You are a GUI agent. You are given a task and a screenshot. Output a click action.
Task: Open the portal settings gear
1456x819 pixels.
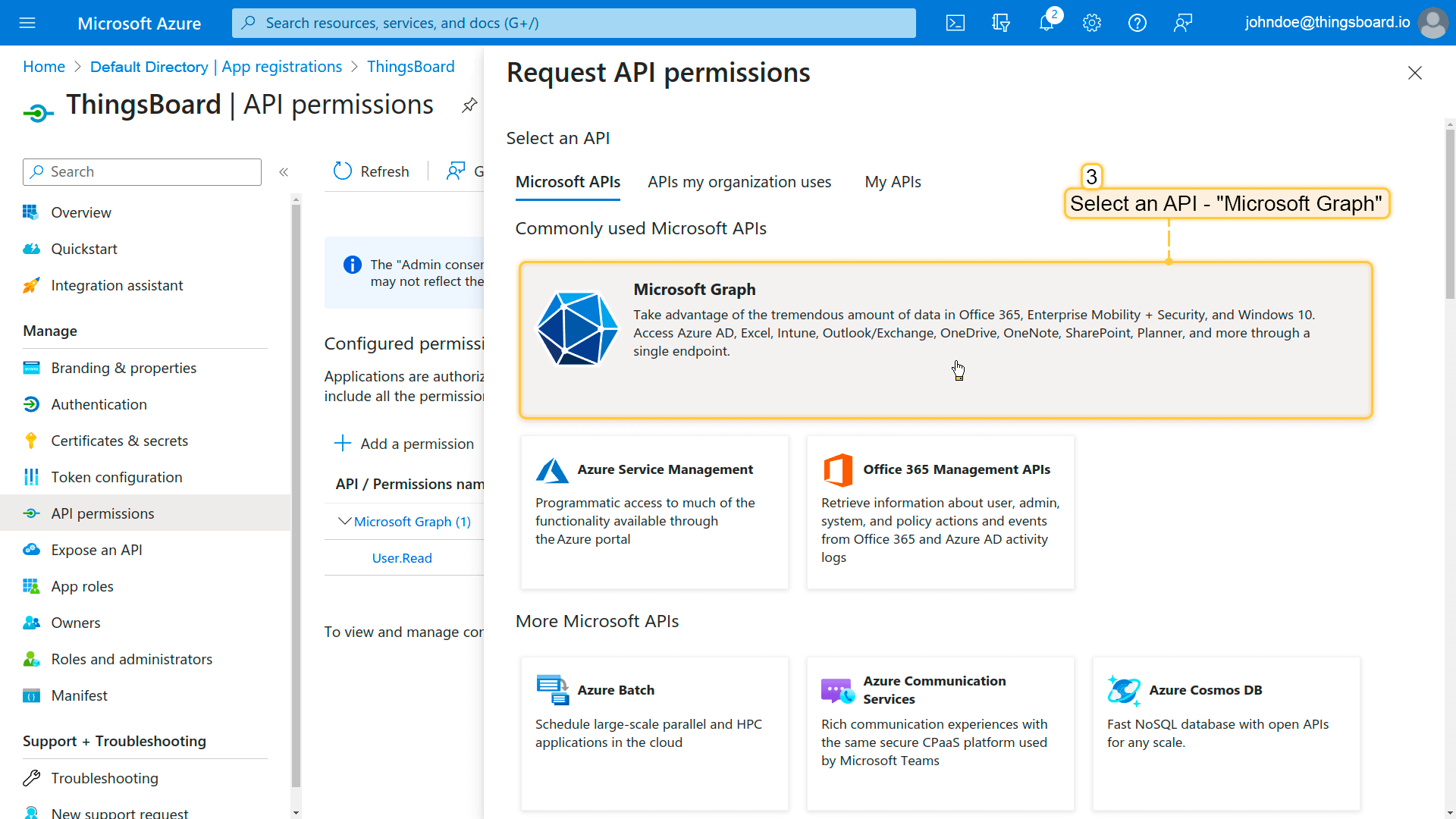coord(1092,23)
